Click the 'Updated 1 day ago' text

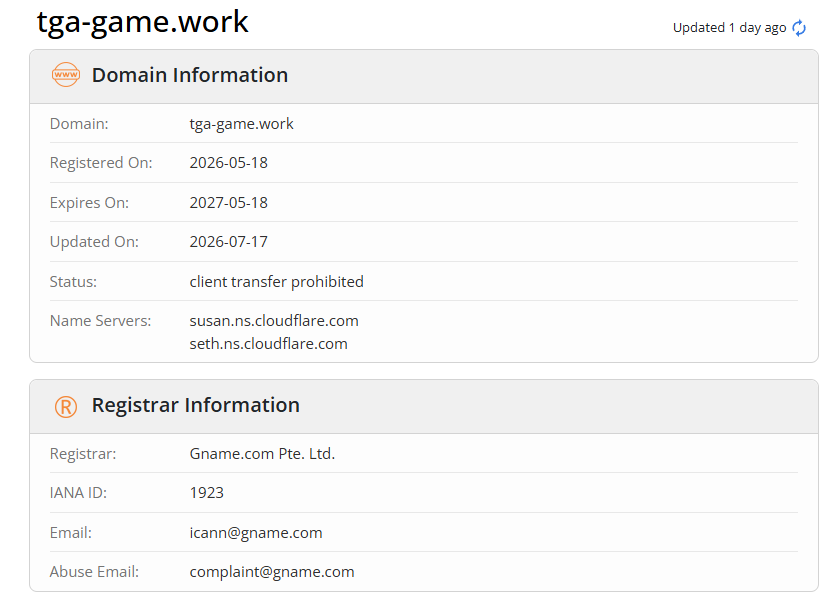coord(729,28)
